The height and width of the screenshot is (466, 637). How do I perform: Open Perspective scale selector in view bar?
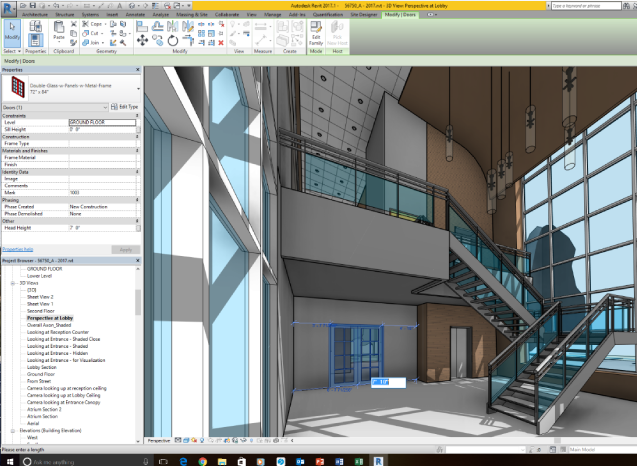[159, 440]
